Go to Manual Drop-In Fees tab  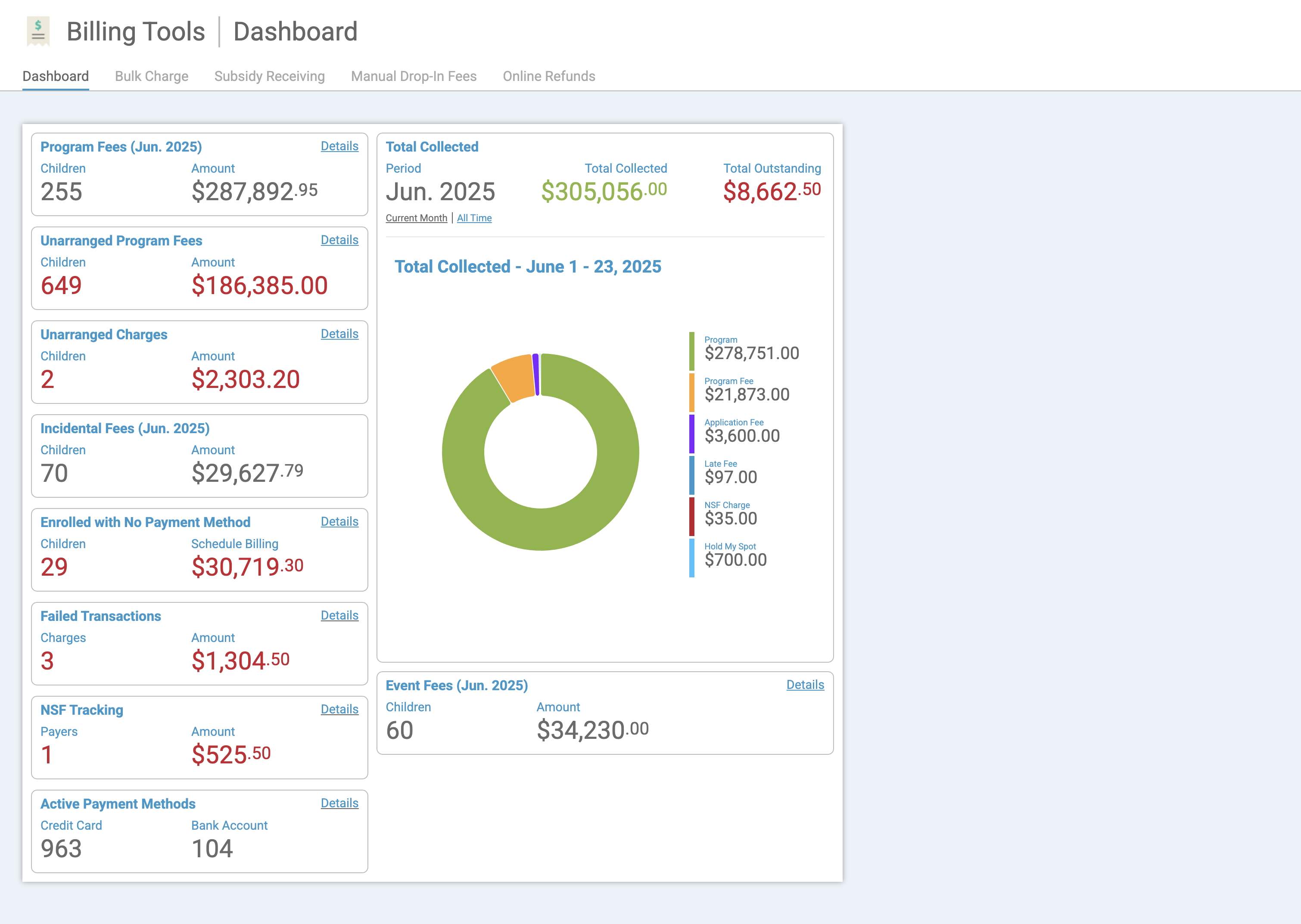click(x=414, y=76)
